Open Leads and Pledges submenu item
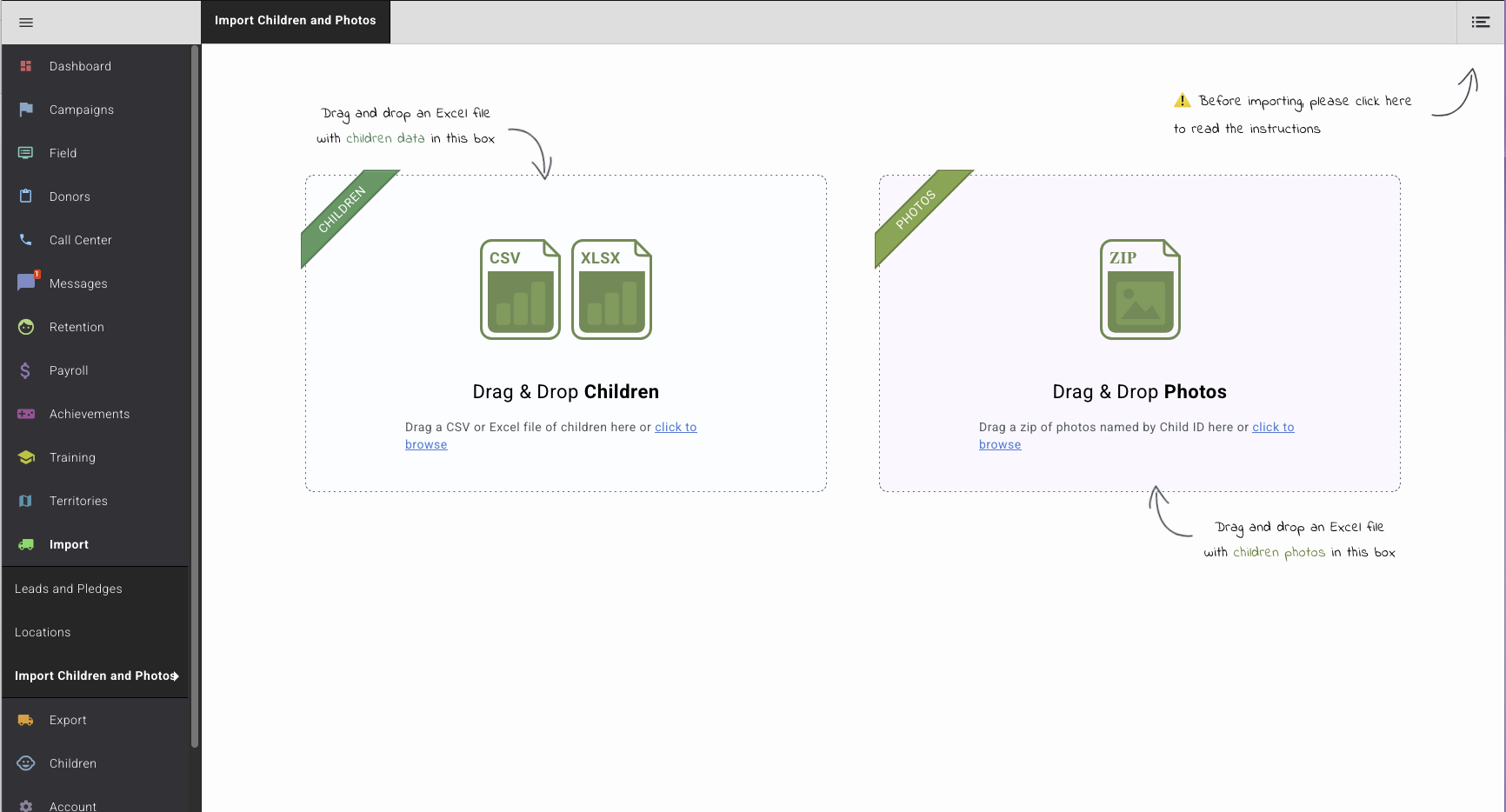1506x812 pixels. [95, 589]
